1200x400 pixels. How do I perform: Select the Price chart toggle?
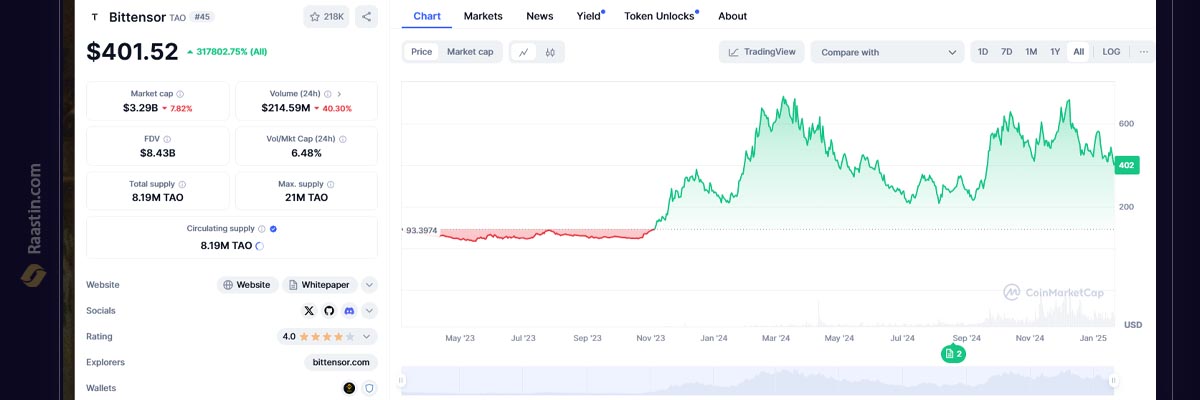coord(422,52)
